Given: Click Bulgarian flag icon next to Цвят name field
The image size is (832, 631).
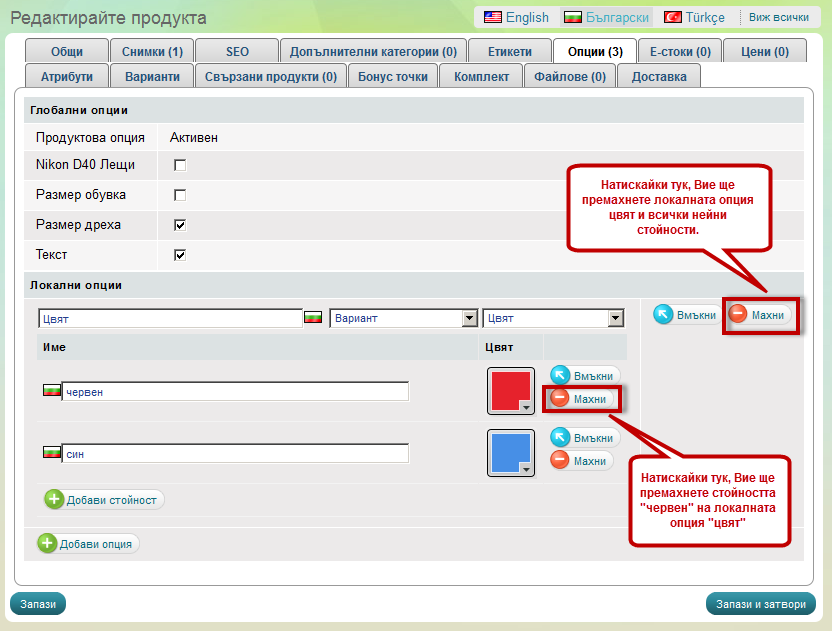Looking at the screenshot, I should point(313,318).
